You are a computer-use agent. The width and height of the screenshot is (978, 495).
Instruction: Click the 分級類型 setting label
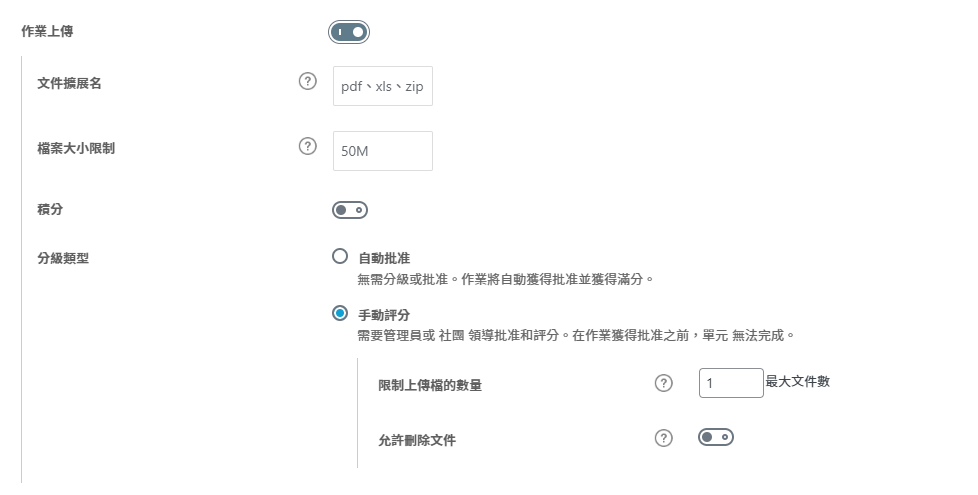(62, 258)
